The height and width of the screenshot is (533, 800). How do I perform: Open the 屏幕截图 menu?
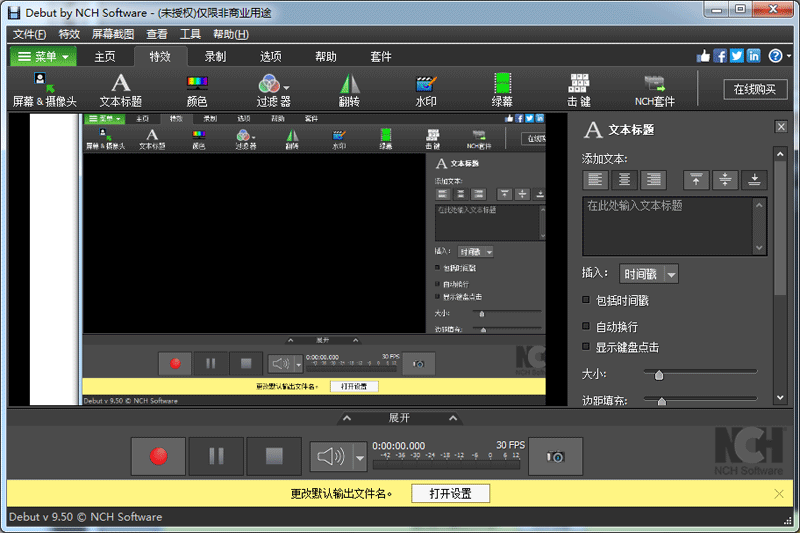point(113,34)
